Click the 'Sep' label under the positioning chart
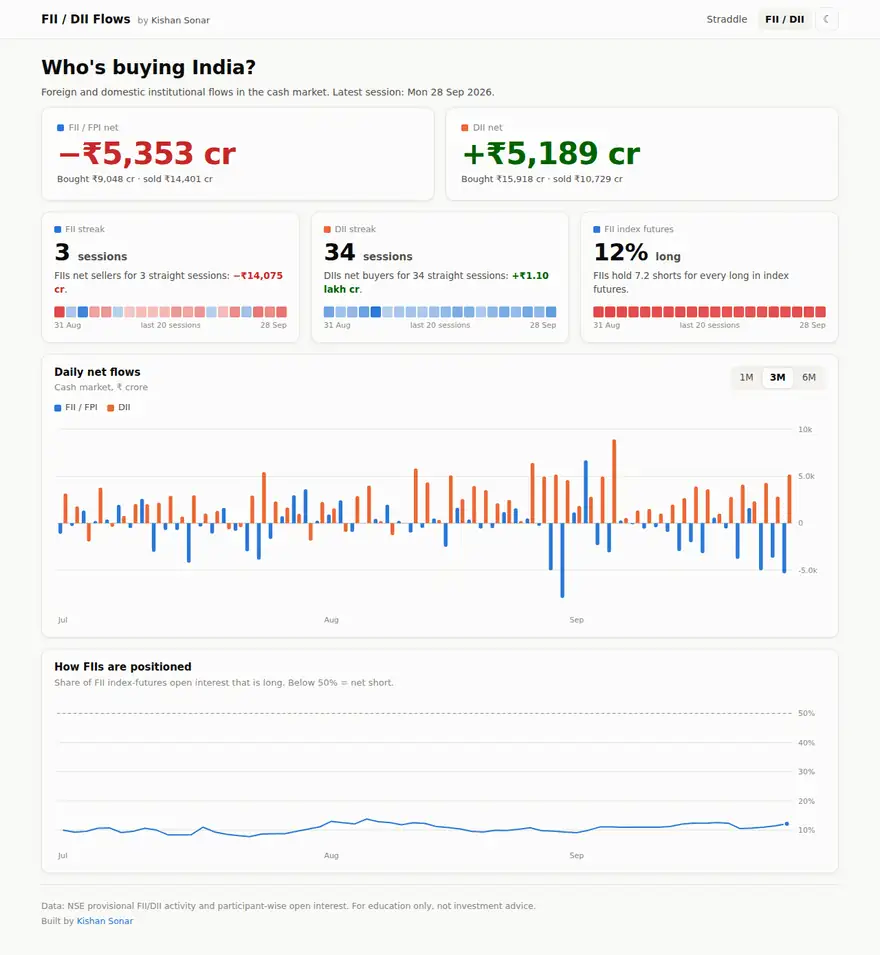The height and width of the screenshot is (955, 880). click(x=577, y=856)
